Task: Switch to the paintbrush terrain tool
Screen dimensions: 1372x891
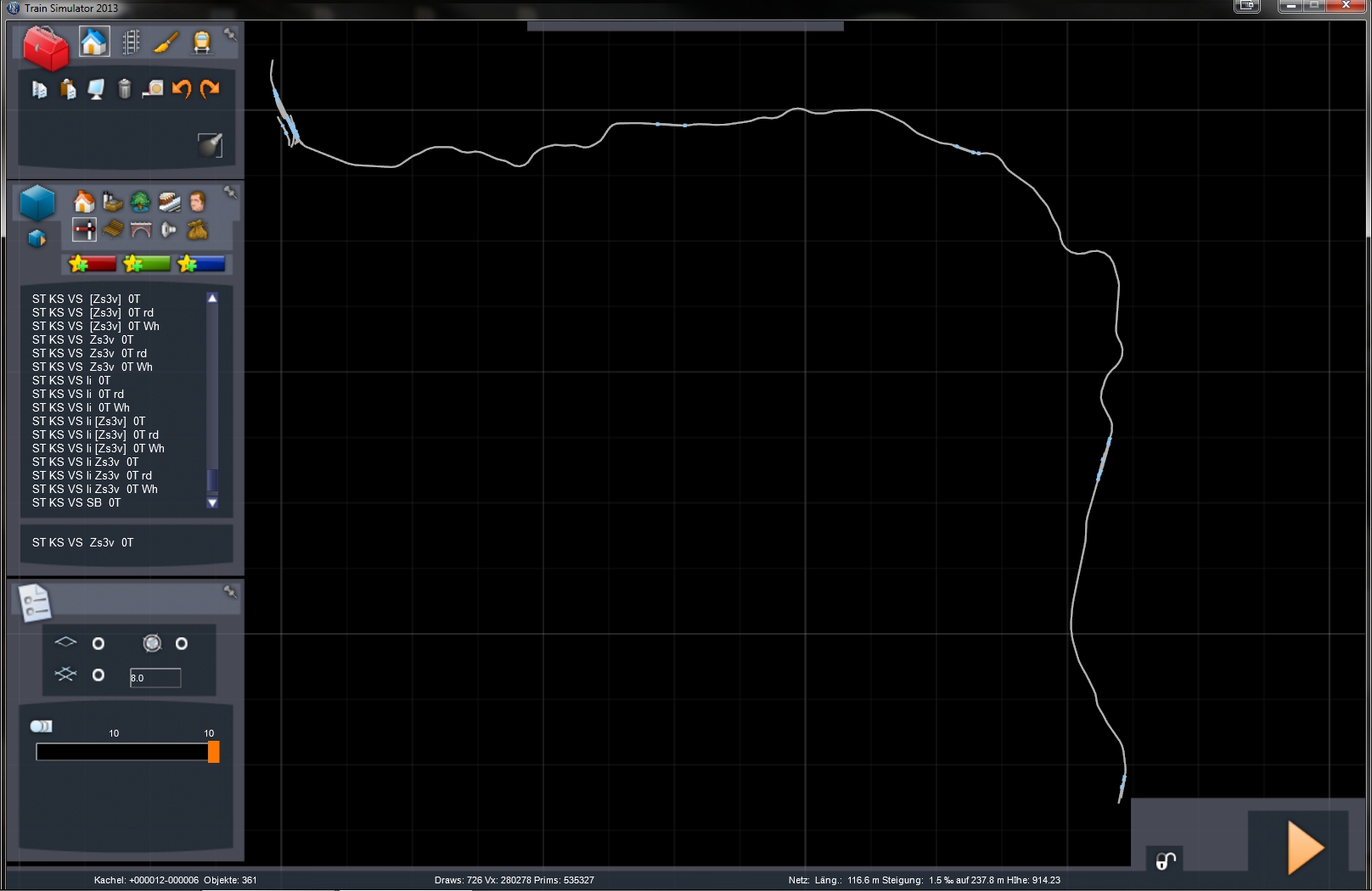Action: coord(166,42)
